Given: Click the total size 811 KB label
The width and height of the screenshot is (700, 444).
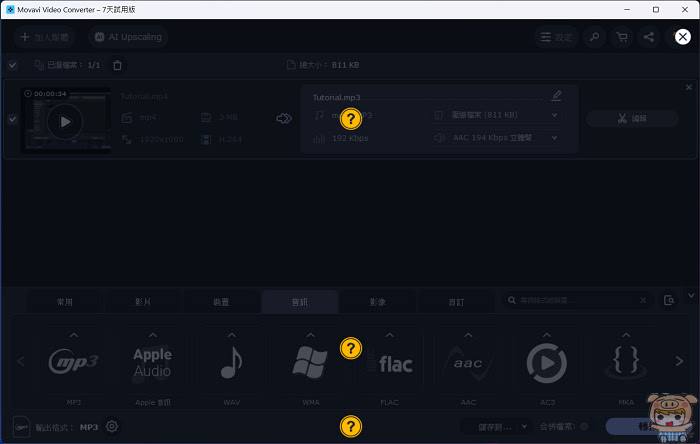Looking at the screenshot, I should click(329, 65).
